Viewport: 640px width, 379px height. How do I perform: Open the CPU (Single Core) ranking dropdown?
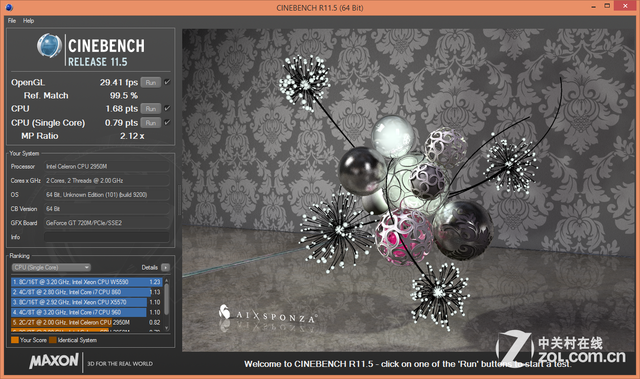coord(51,268)
